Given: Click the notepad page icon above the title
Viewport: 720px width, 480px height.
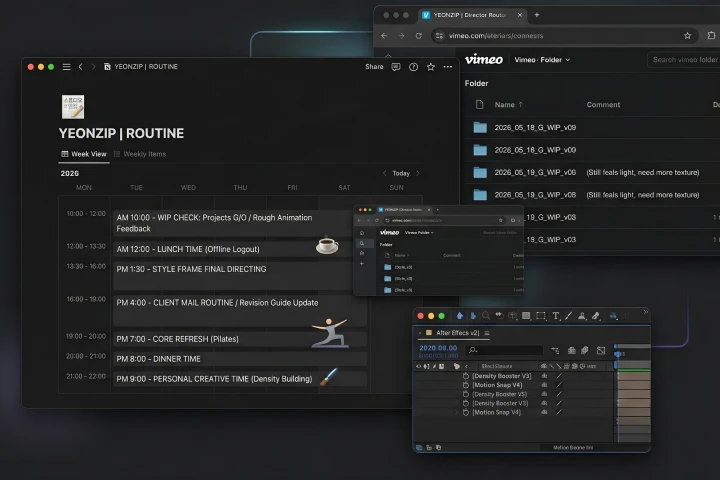Looking at the screenshot, I should 73,107.
